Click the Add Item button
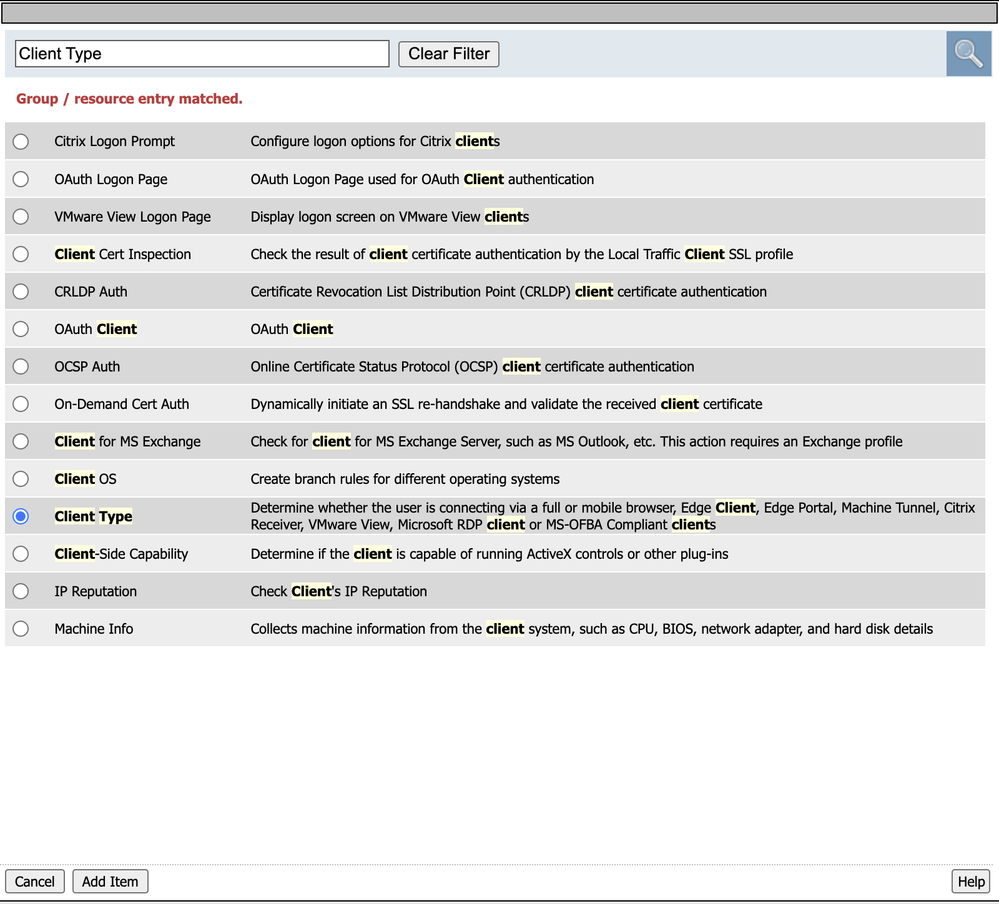Viewport: 999px width, 904px height. point(110,881)
